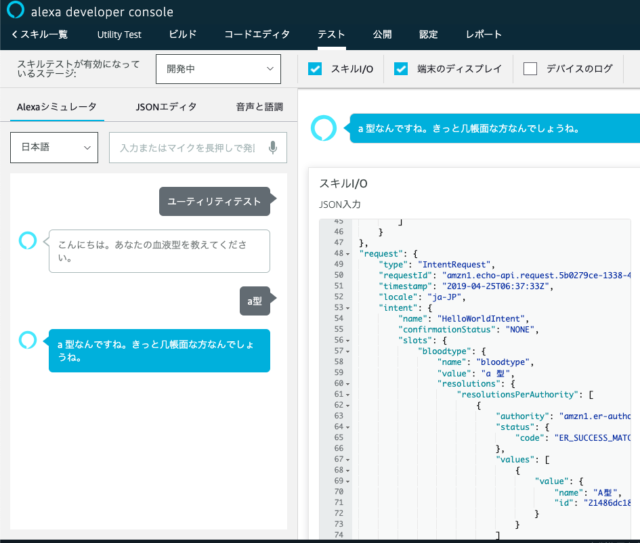Click the "ja-JP" locale value
The height and width of the screenshot is (543, 640).
pyautogui.click(x=444, y=297)
